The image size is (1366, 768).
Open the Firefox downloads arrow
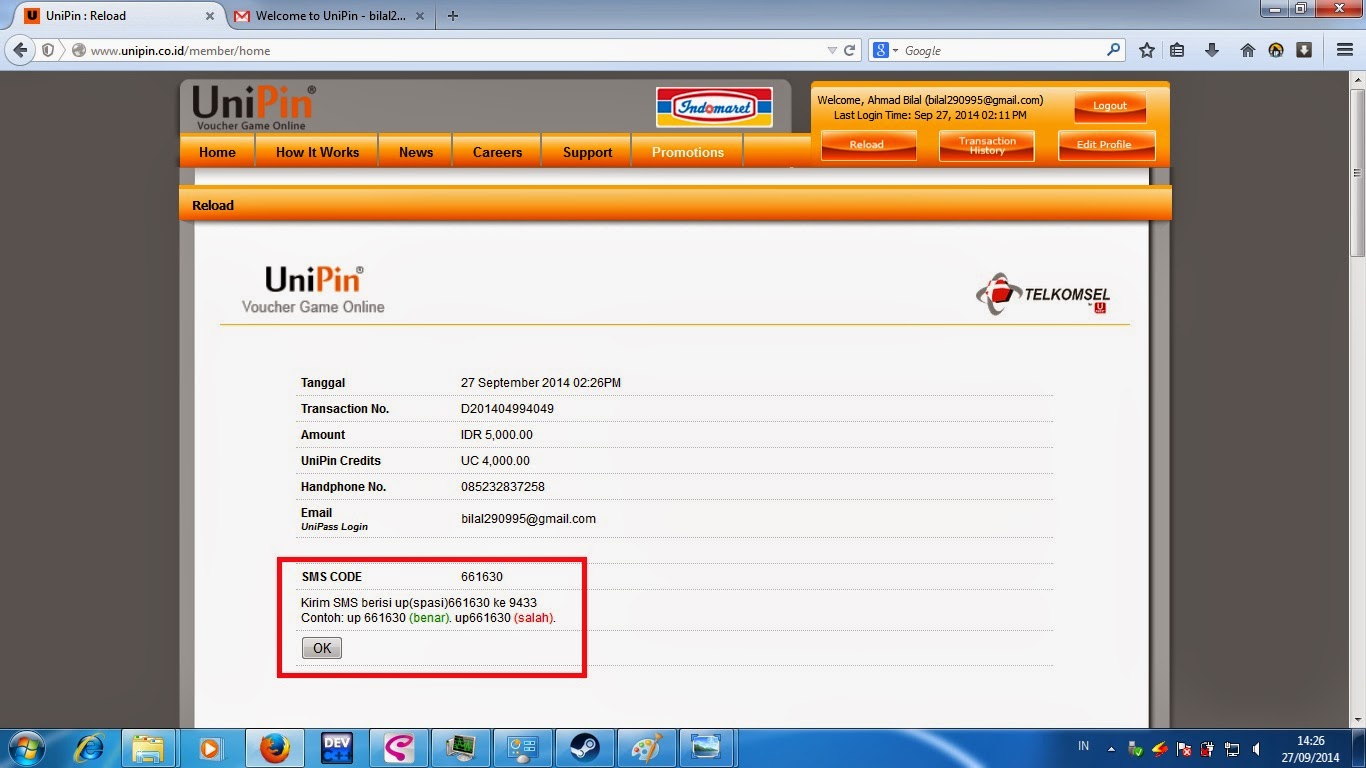[x=1212, y=50]
